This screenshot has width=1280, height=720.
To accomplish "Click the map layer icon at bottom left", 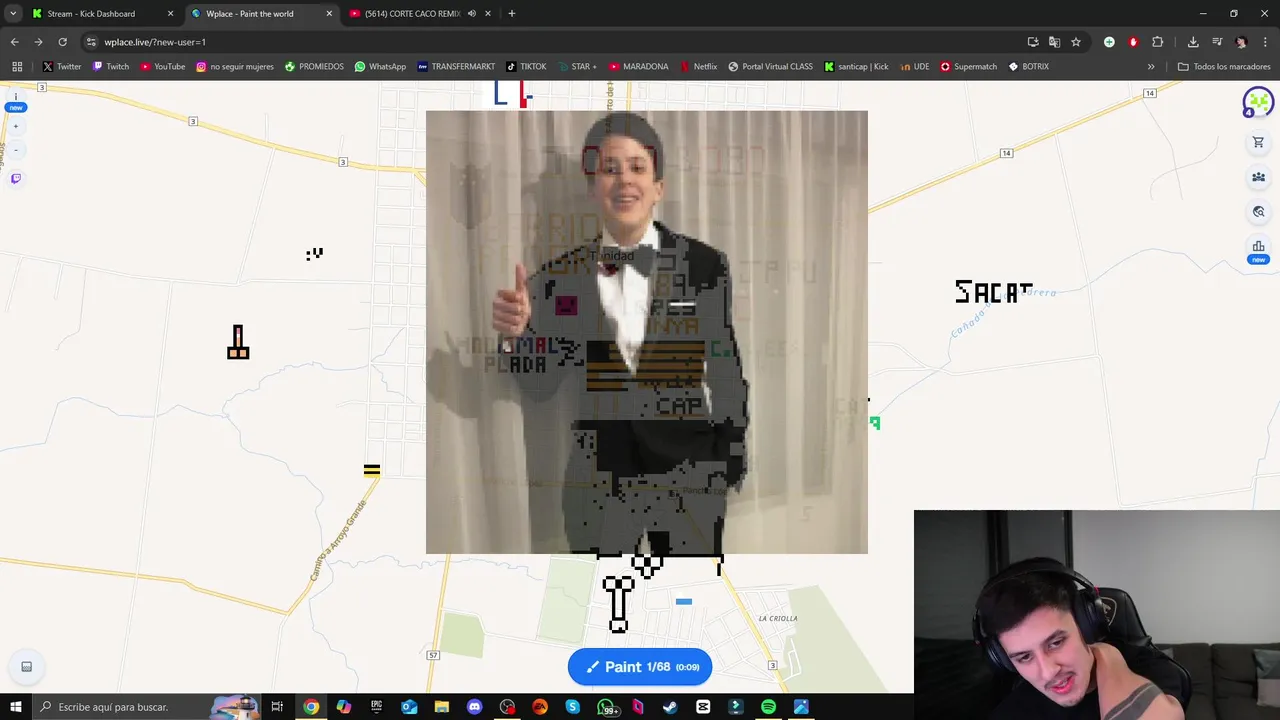I will 27,667.
